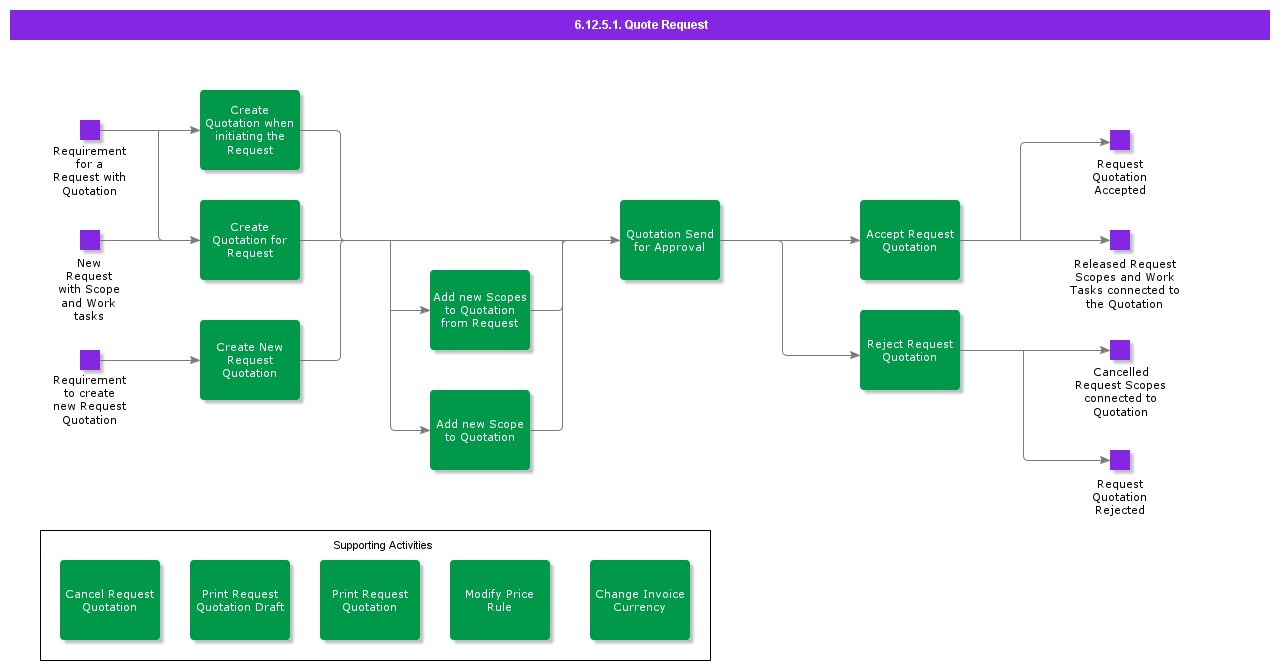This screenshot has height=670, width=1280.
Task: Select the Cancelled Request Scopes event square
Action: [x=1119, y=350]
